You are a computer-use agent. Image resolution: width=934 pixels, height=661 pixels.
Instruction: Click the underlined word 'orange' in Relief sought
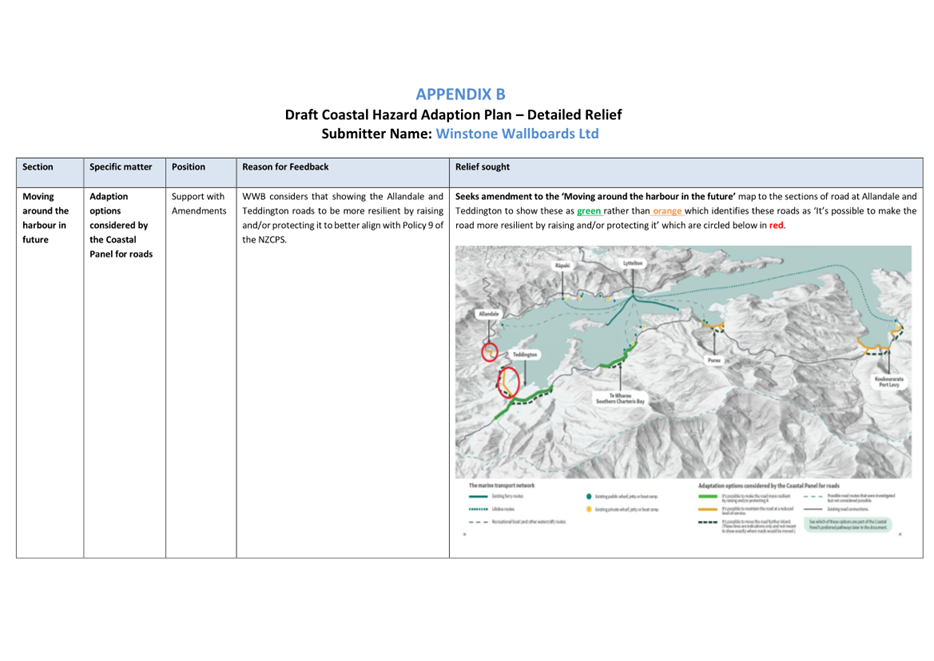click(x=667, y=211)
